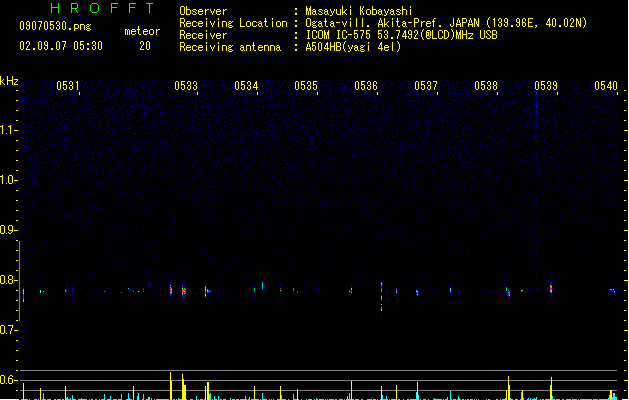Click the date stamp 02.09.07 05:30
The image size is (629, 400).
(61, 46)
